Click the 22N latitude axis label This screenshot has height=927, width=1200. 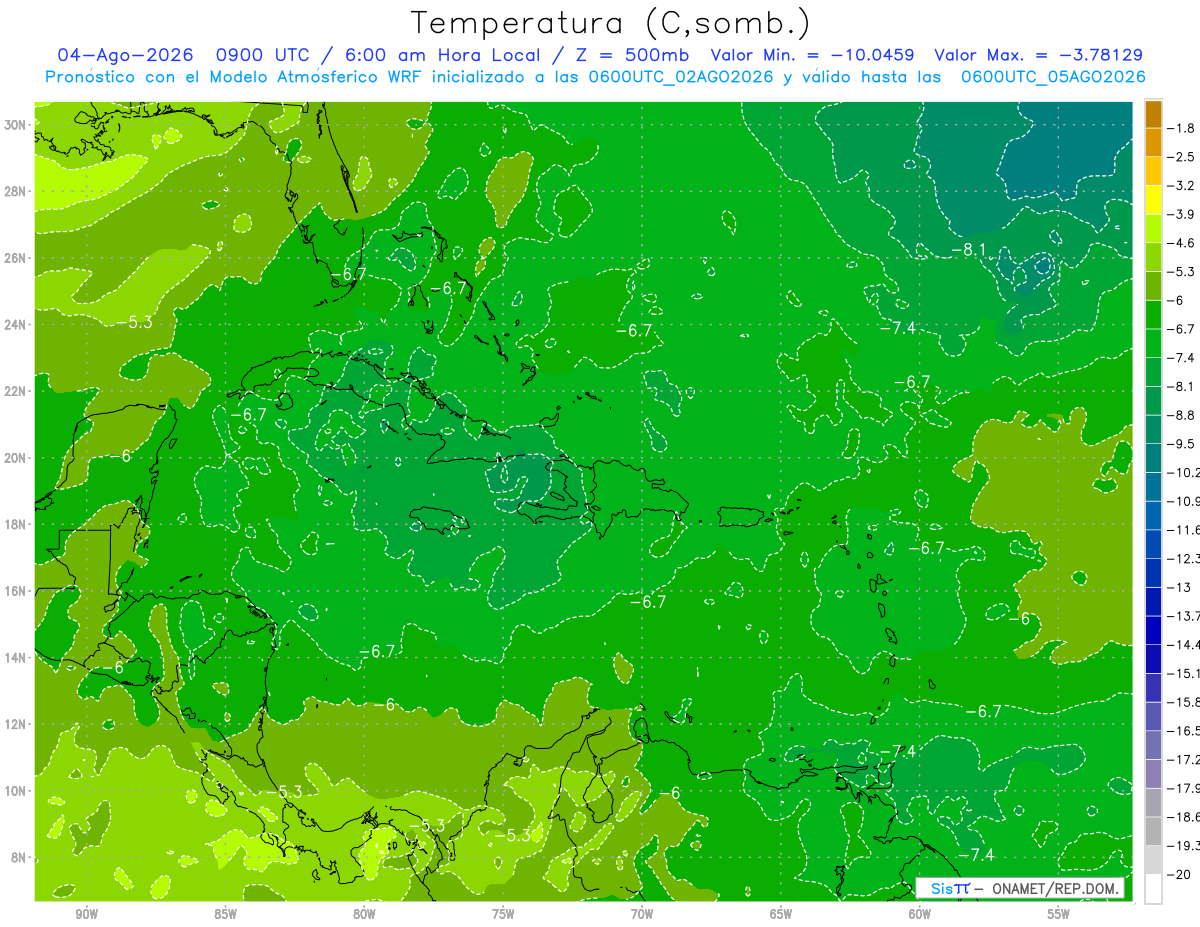click(x=16, y=391)
